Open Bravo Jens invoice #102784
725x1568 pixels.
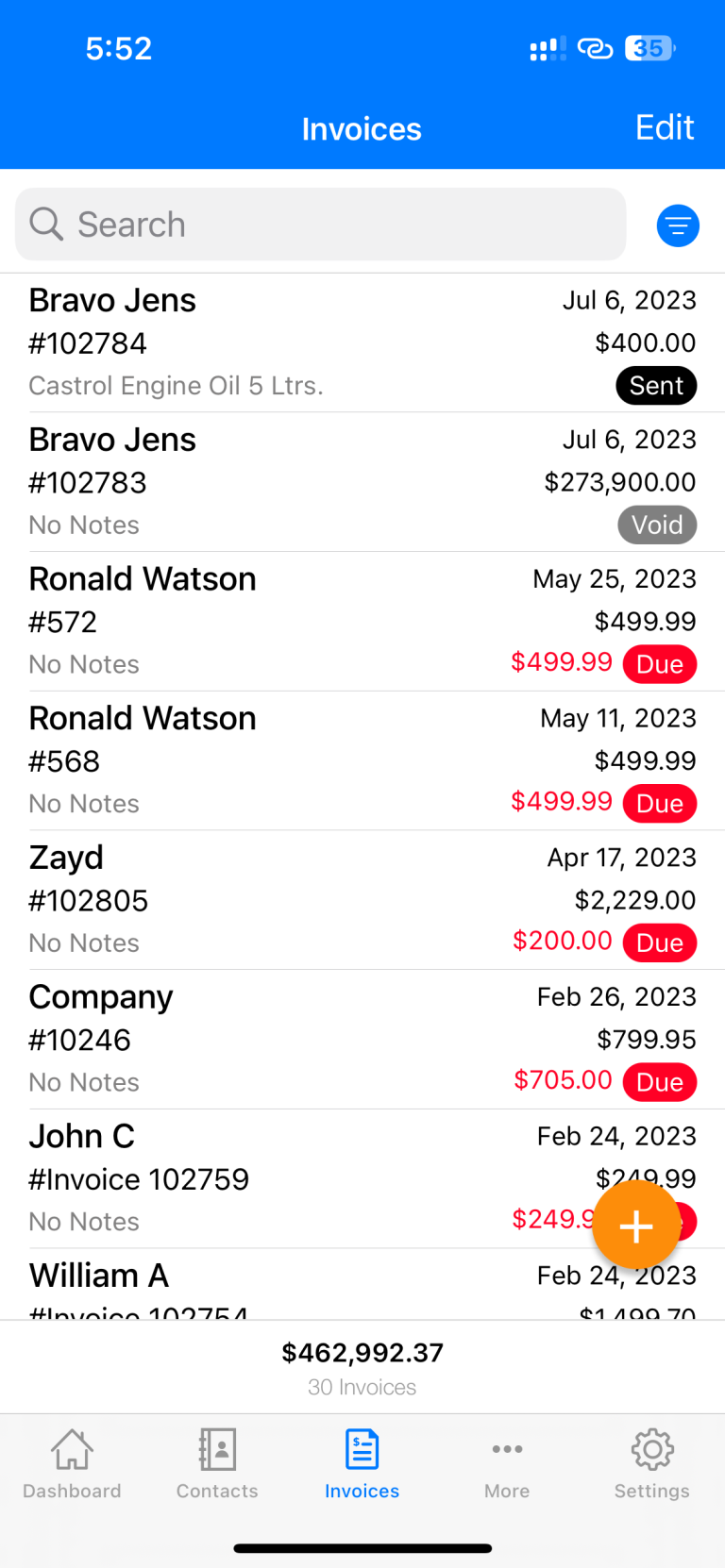(x=283, y=342)
